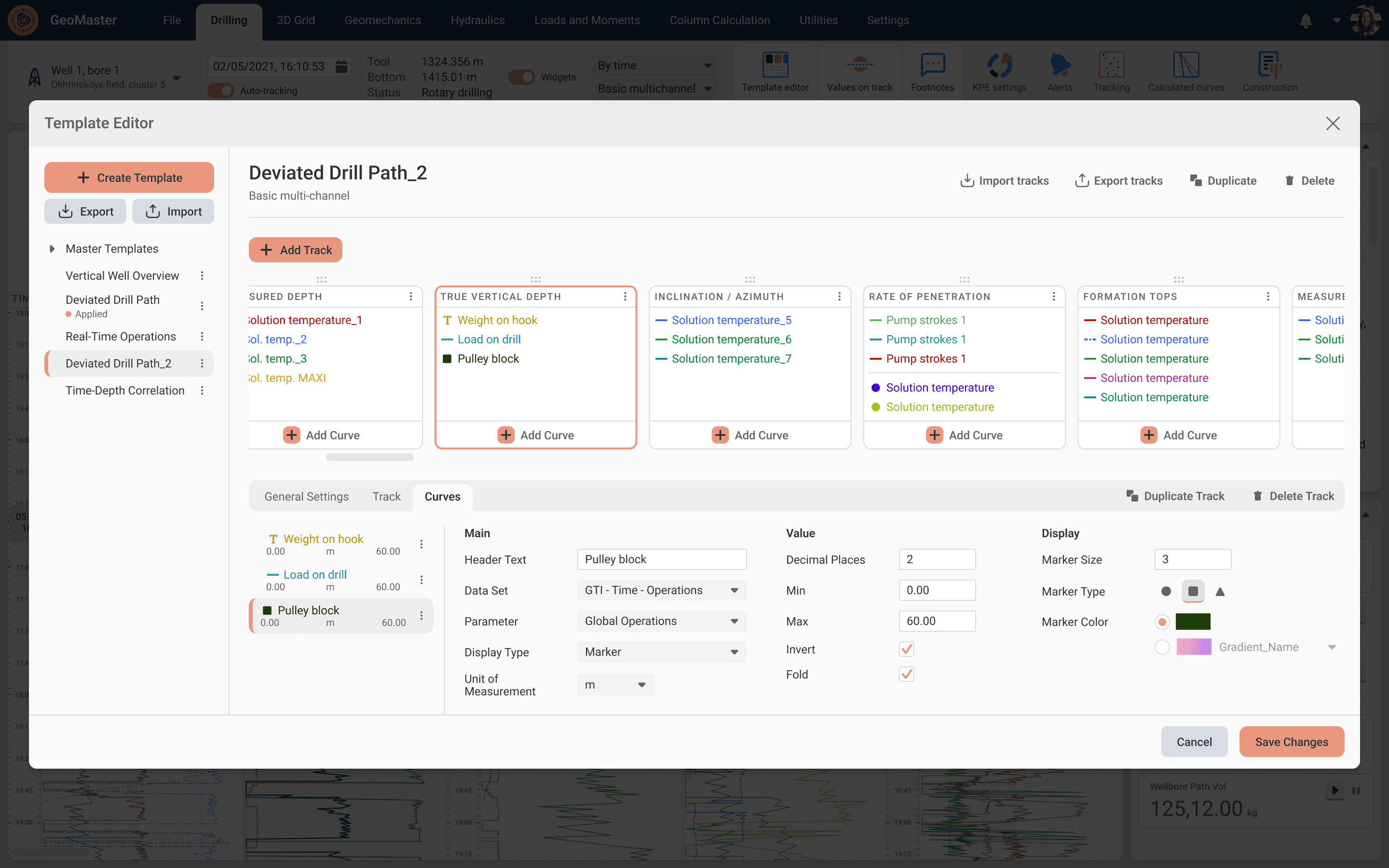The image size is (1389, 868).
Task: Click the Duplicate template icon
Action: [1196, 180]
